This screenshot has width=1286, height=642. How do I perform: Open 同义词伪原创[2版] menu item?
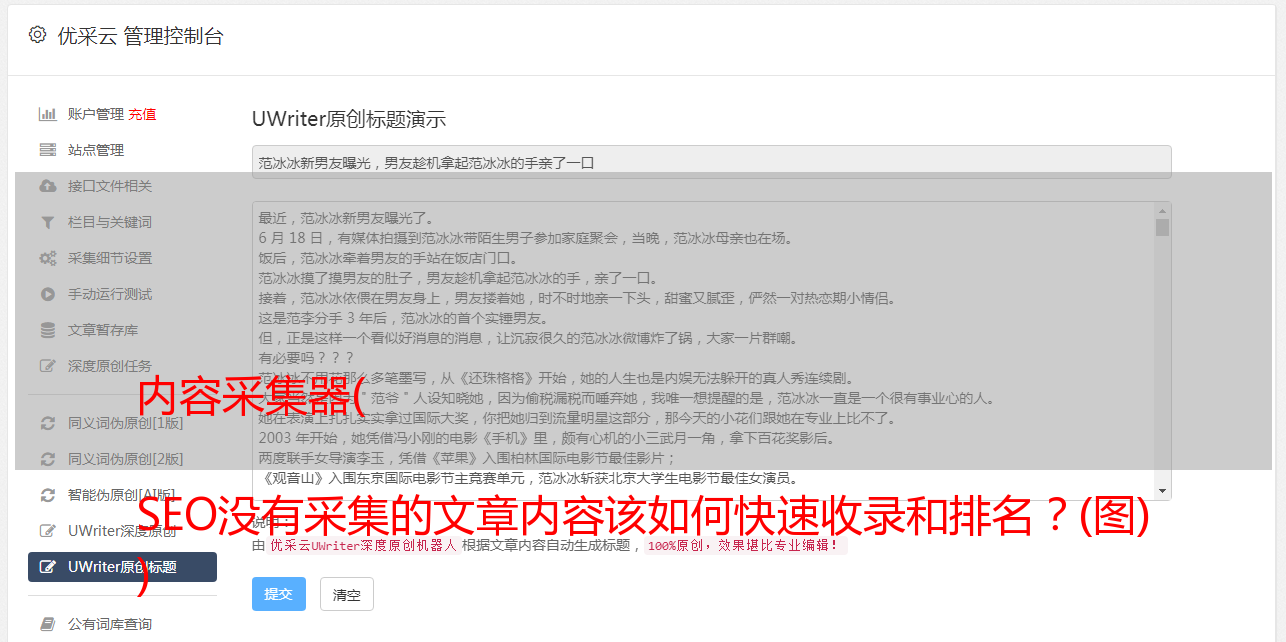[x=122, y=459]
